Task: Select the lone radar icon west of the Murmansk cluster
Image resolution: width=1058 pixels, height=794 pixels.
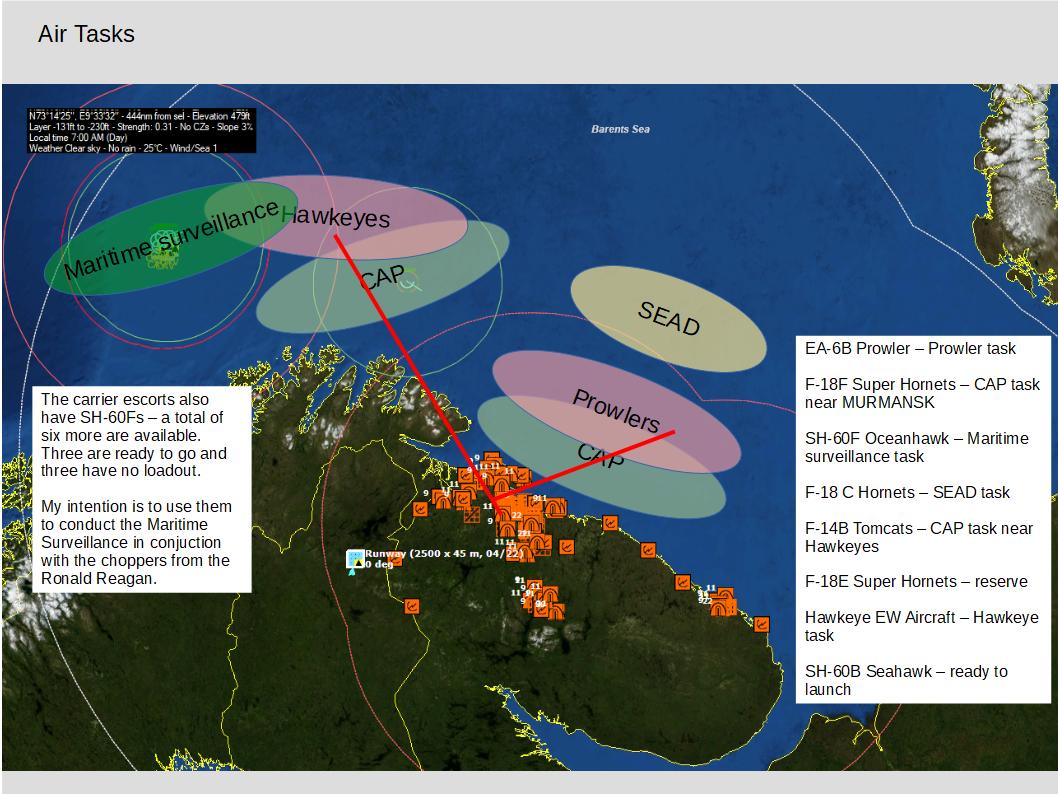Action: click(420, 509)
